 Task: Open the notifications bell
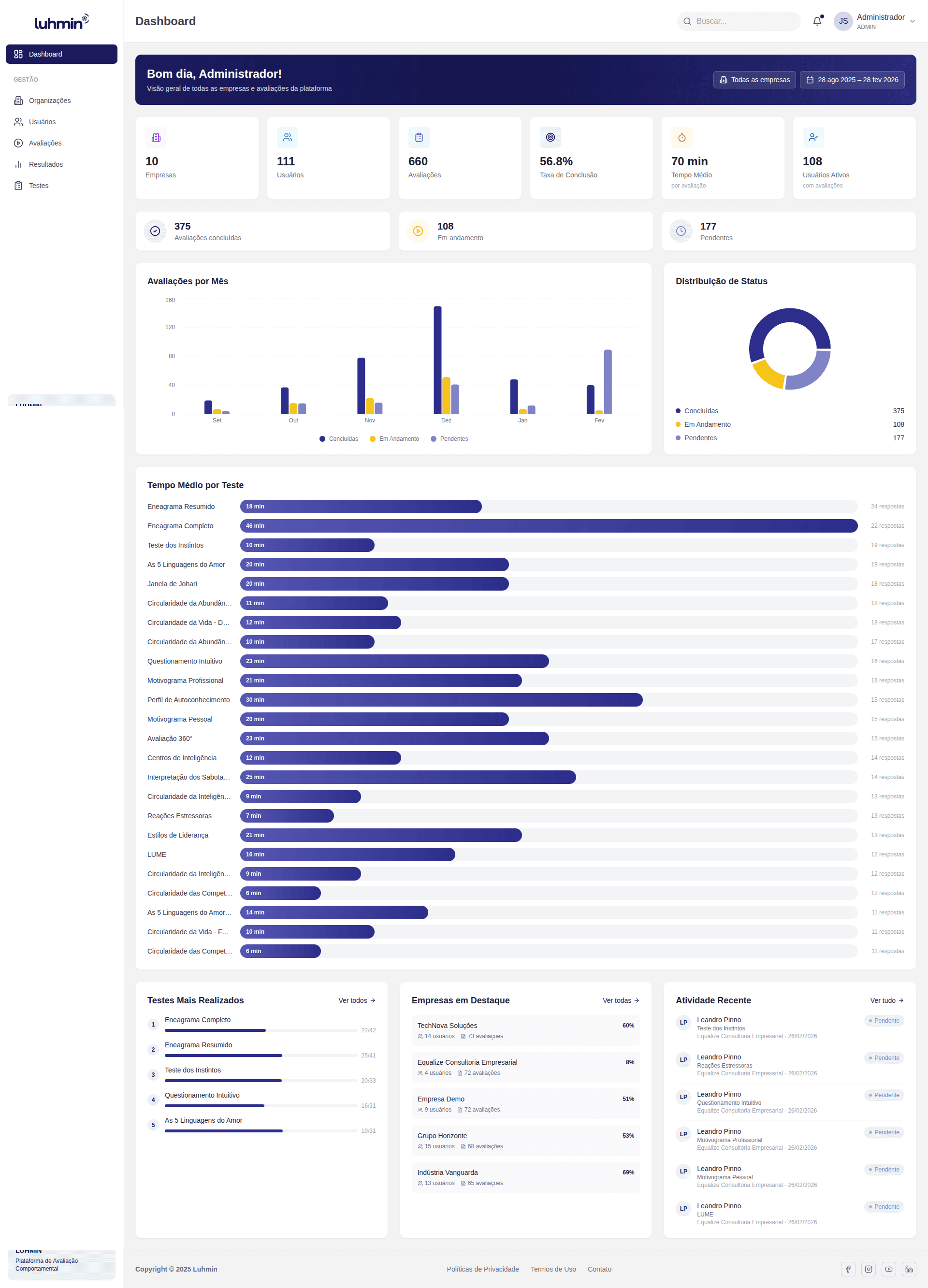(817, 21)
